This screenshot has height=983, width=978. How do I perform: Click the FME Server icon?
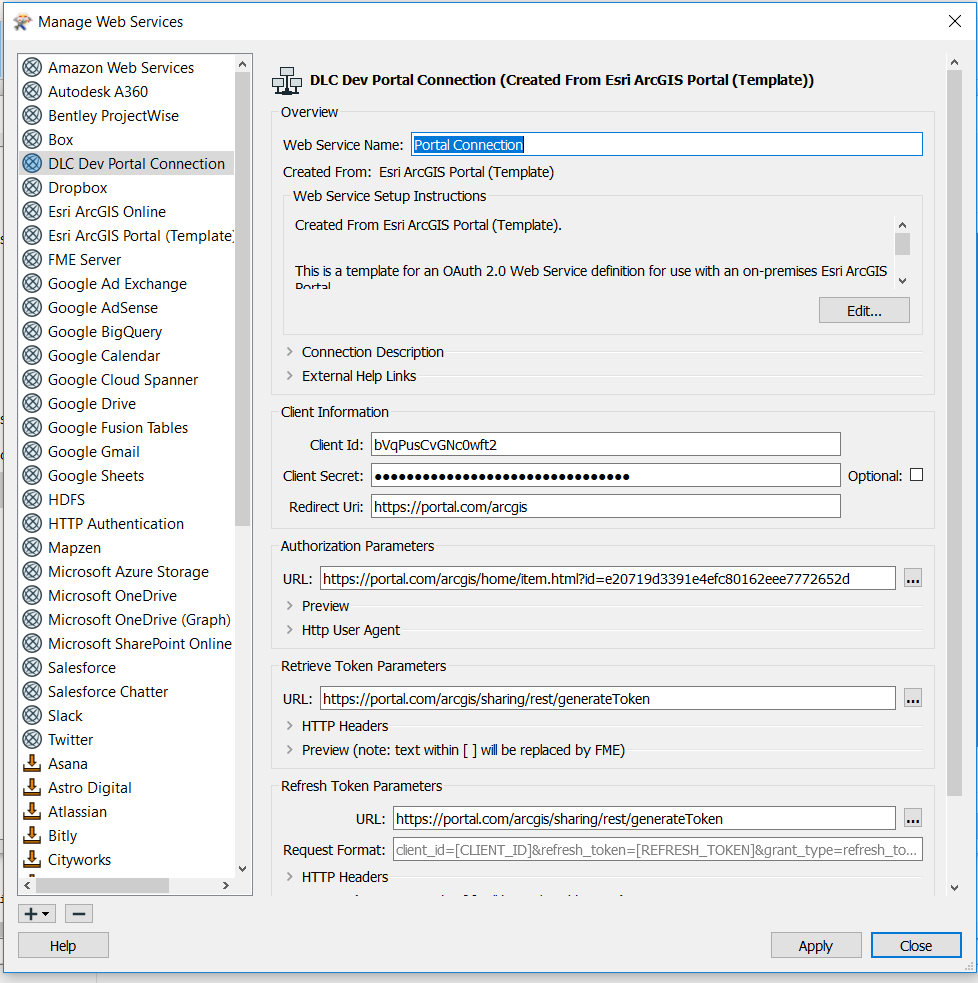[x=32, y=259]
